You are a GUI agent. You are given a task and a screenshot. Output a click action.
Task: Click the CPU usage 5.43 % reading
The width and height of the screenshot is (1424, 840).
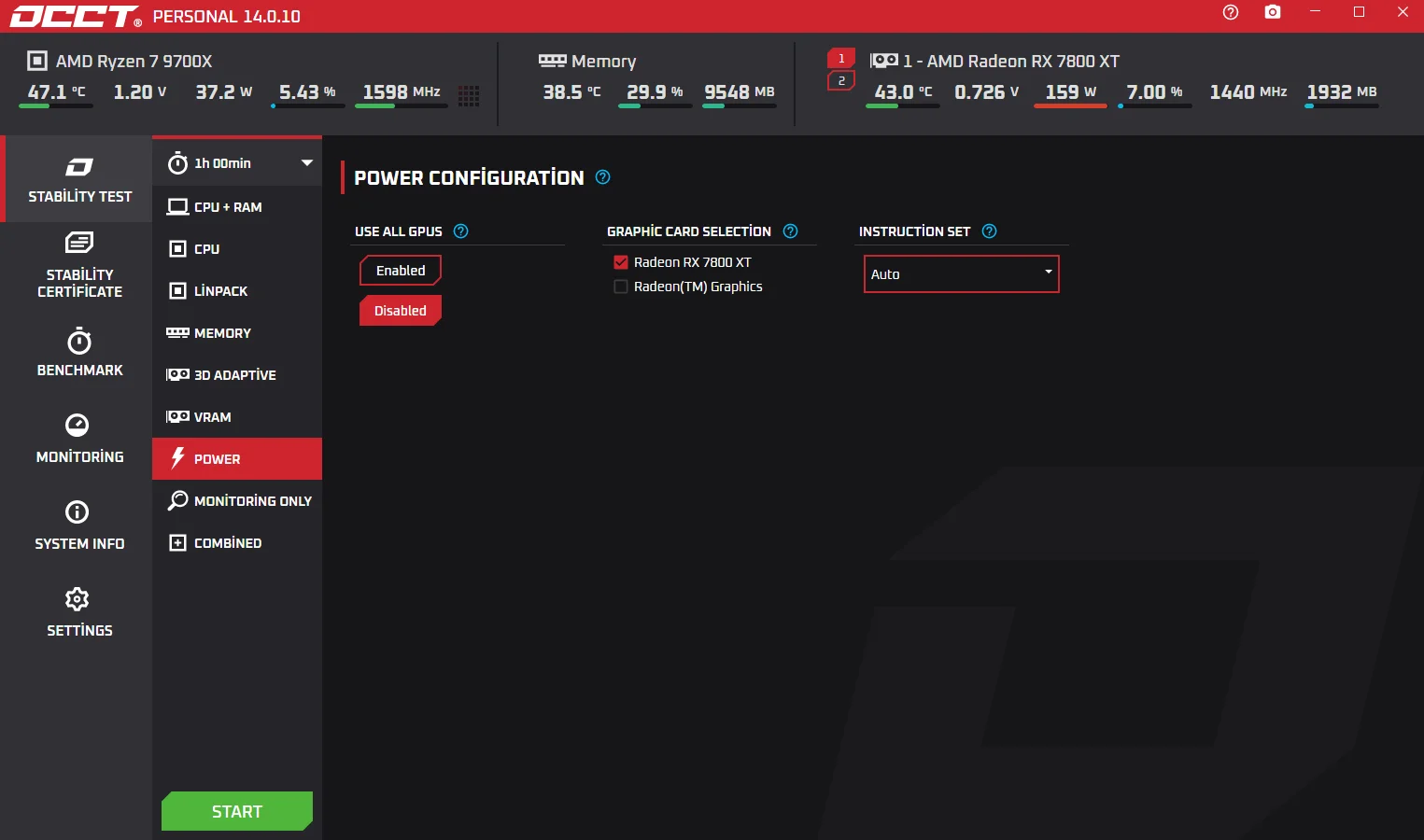tap(307, 91)
